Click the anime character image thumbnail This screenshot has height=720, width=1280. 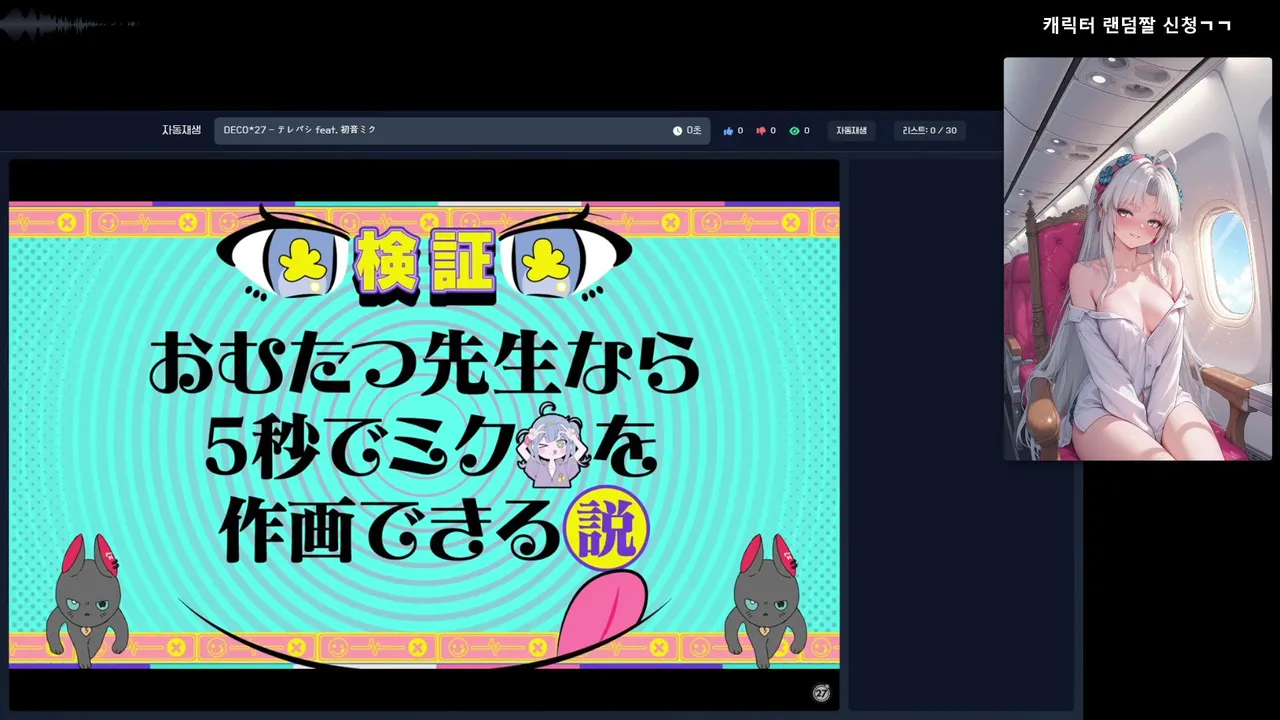pos(1138,259)
